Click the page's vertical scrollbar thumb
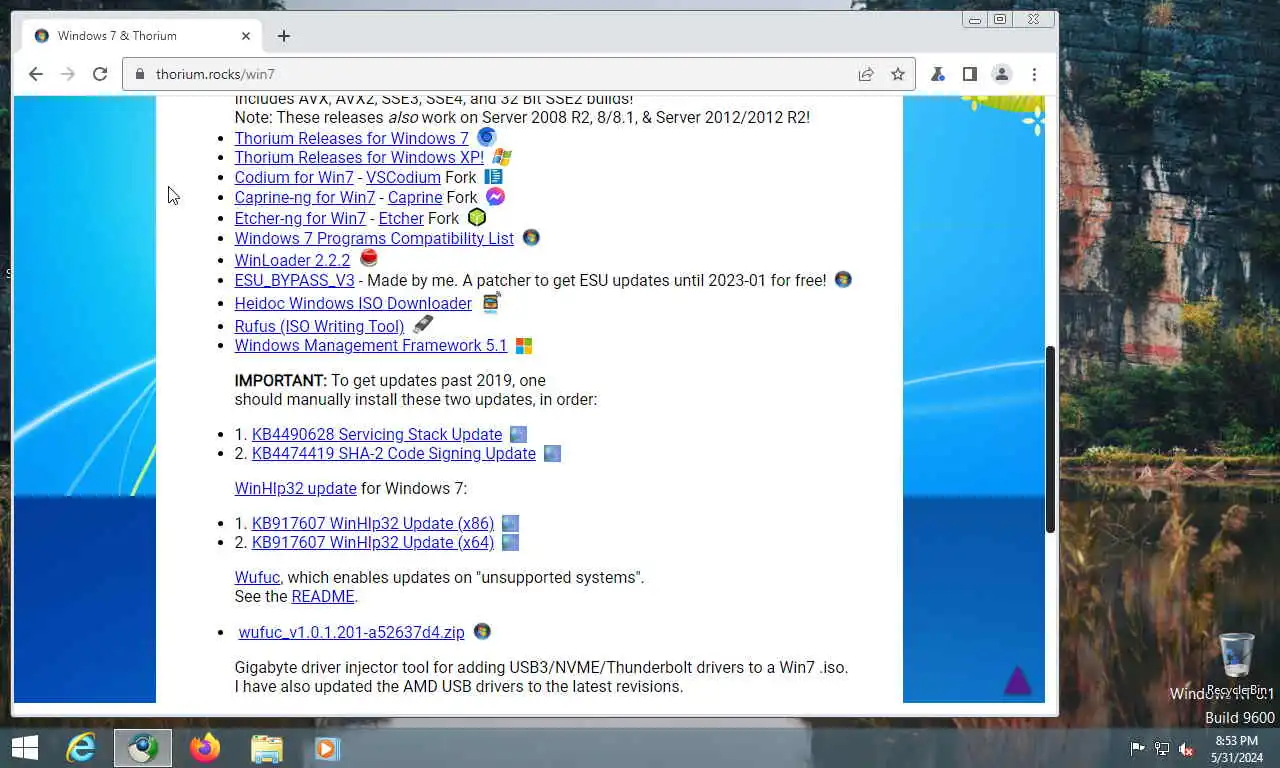This screenshot has width=1280, height=768. [1050, 439]
